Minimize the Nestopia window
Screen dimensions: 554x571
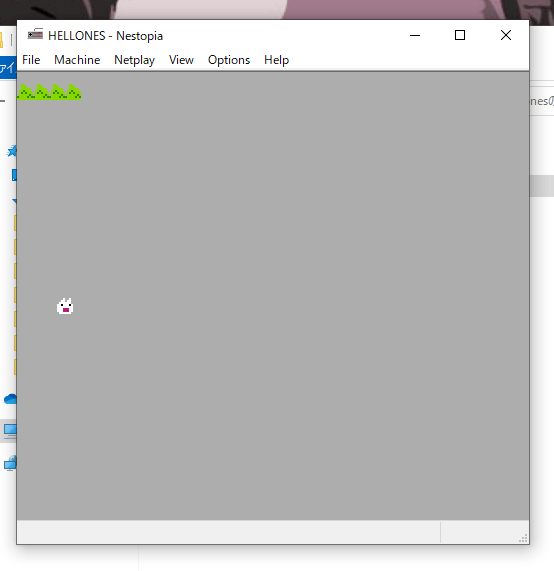pos(415,35)
